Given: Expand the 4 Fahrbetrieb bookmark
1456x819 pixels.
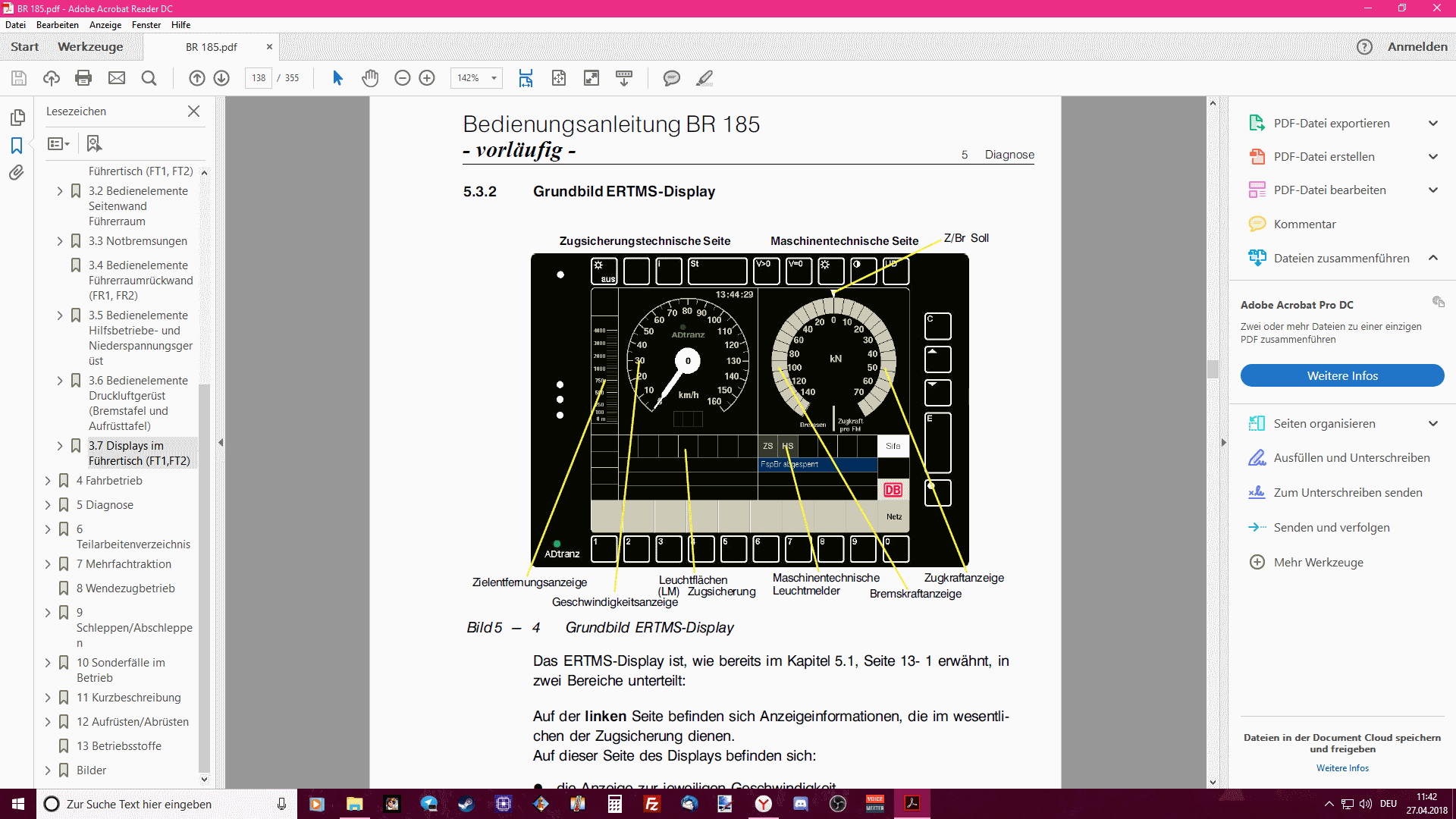Looking at the screenshot, I should (x=48, y=481).
